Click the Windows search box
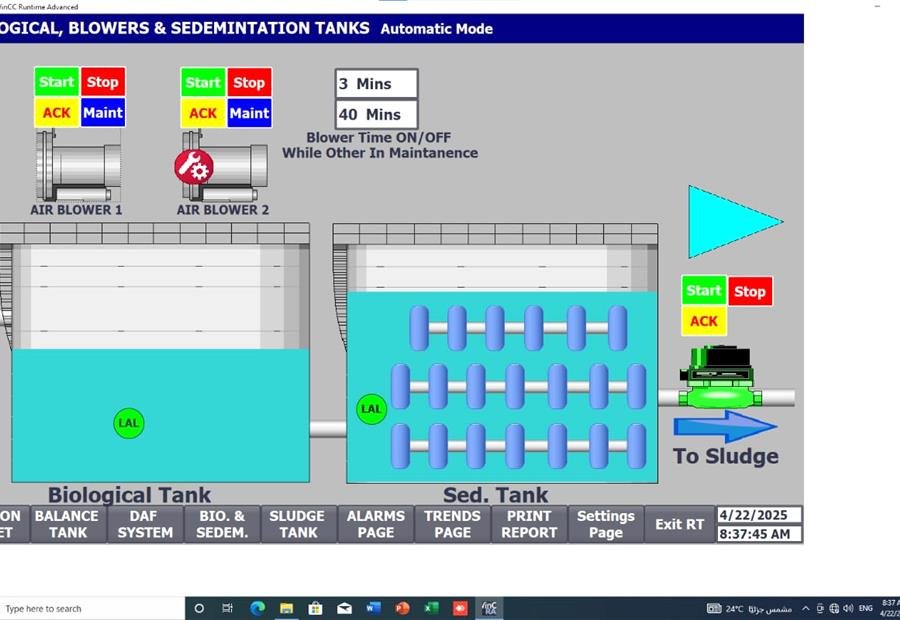The width and height of the screenshot is (900, 620). point(92,609)
